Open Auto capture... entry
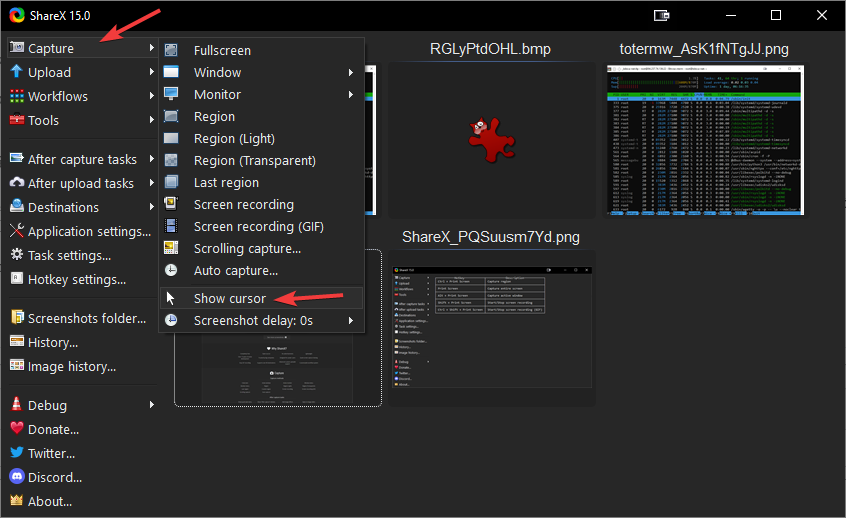 236,271
